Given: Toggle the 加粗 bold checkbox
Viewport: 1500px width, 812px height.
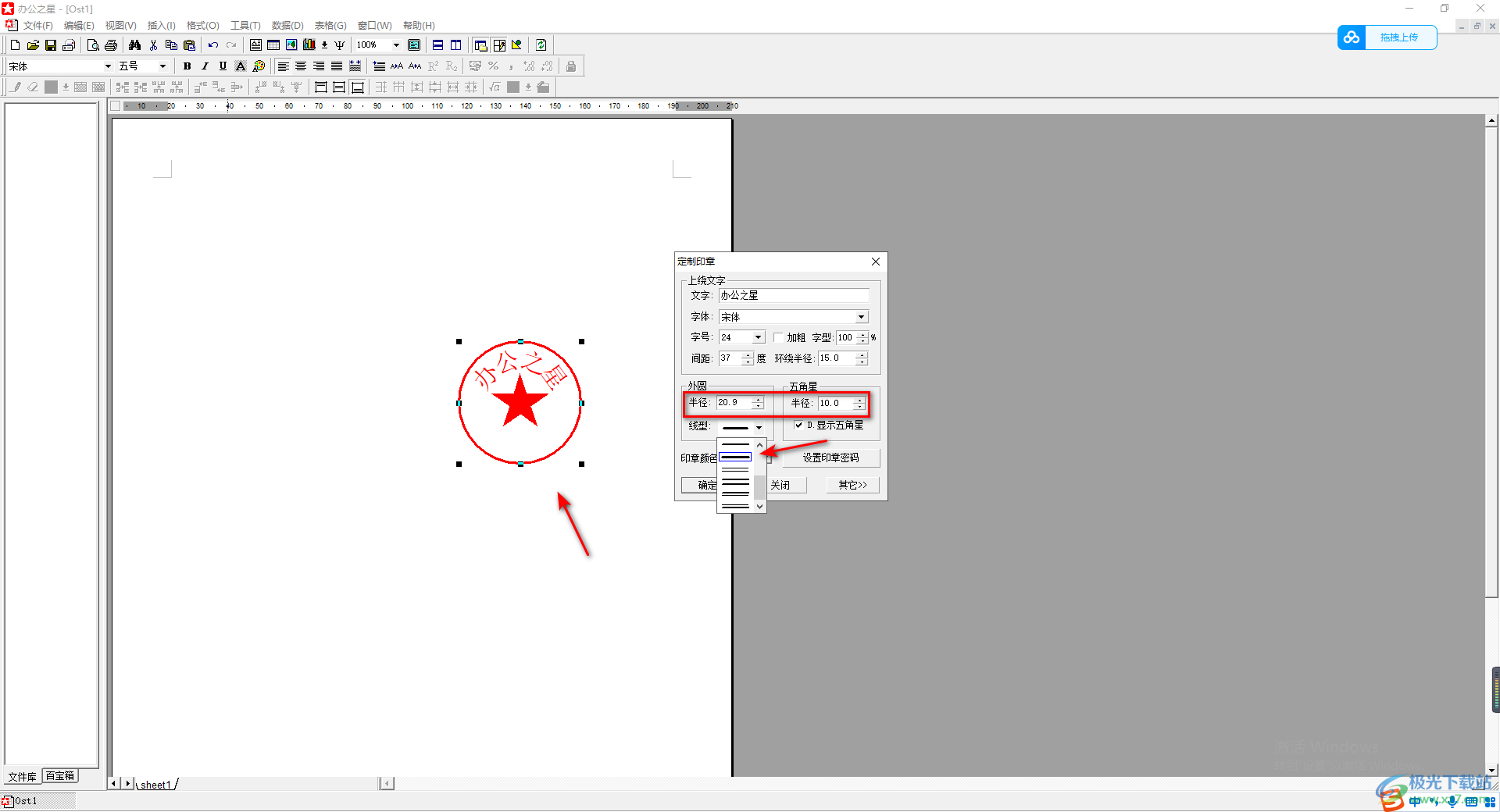Looking at the screenshot, I should pos(778,338).
